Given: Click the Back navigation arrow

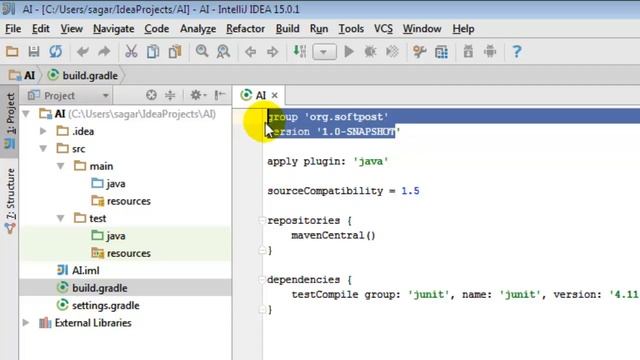Looking at the screenshot, I should point(251,52).
